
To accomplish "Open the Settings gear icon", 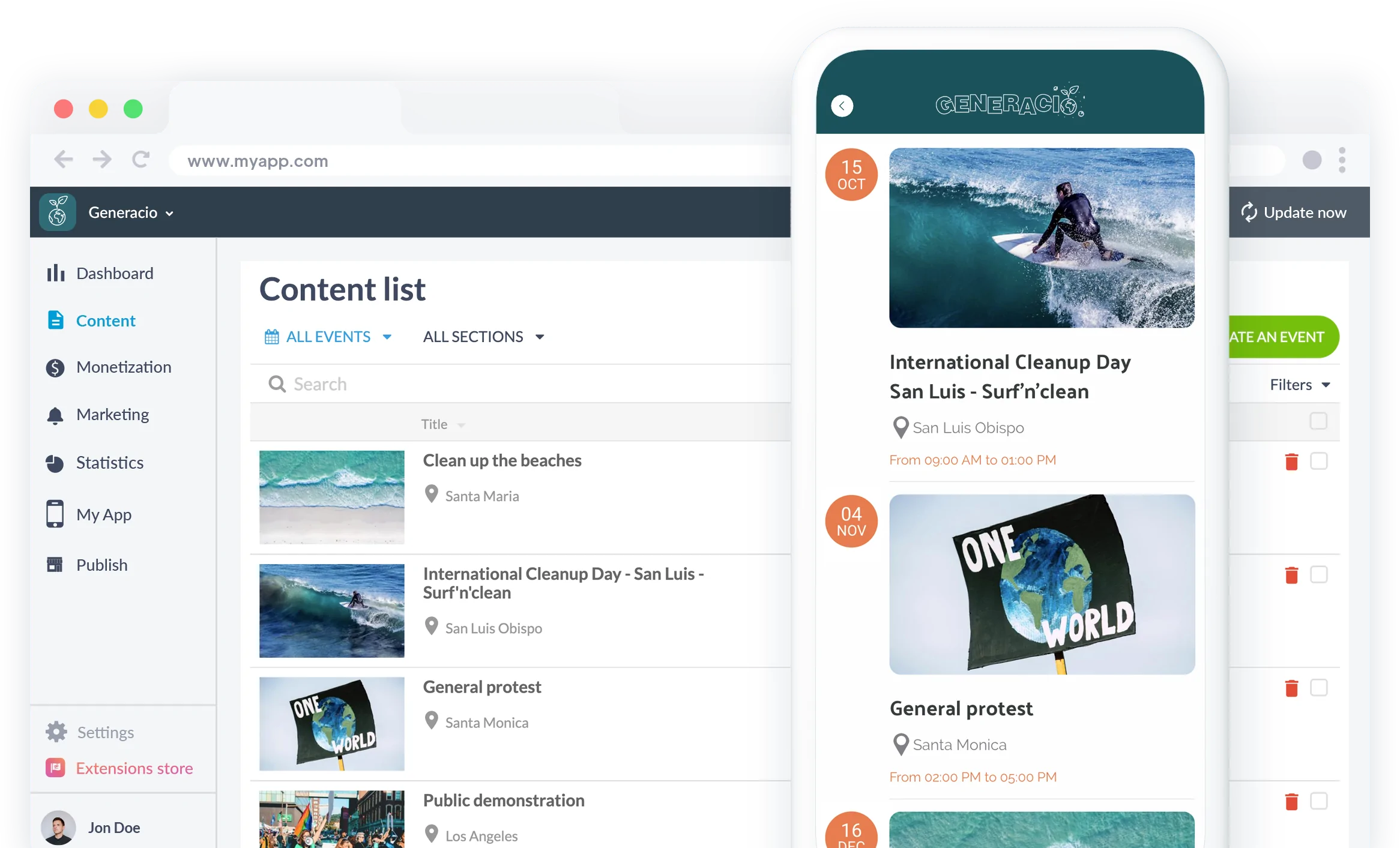I will pos(56,732).
